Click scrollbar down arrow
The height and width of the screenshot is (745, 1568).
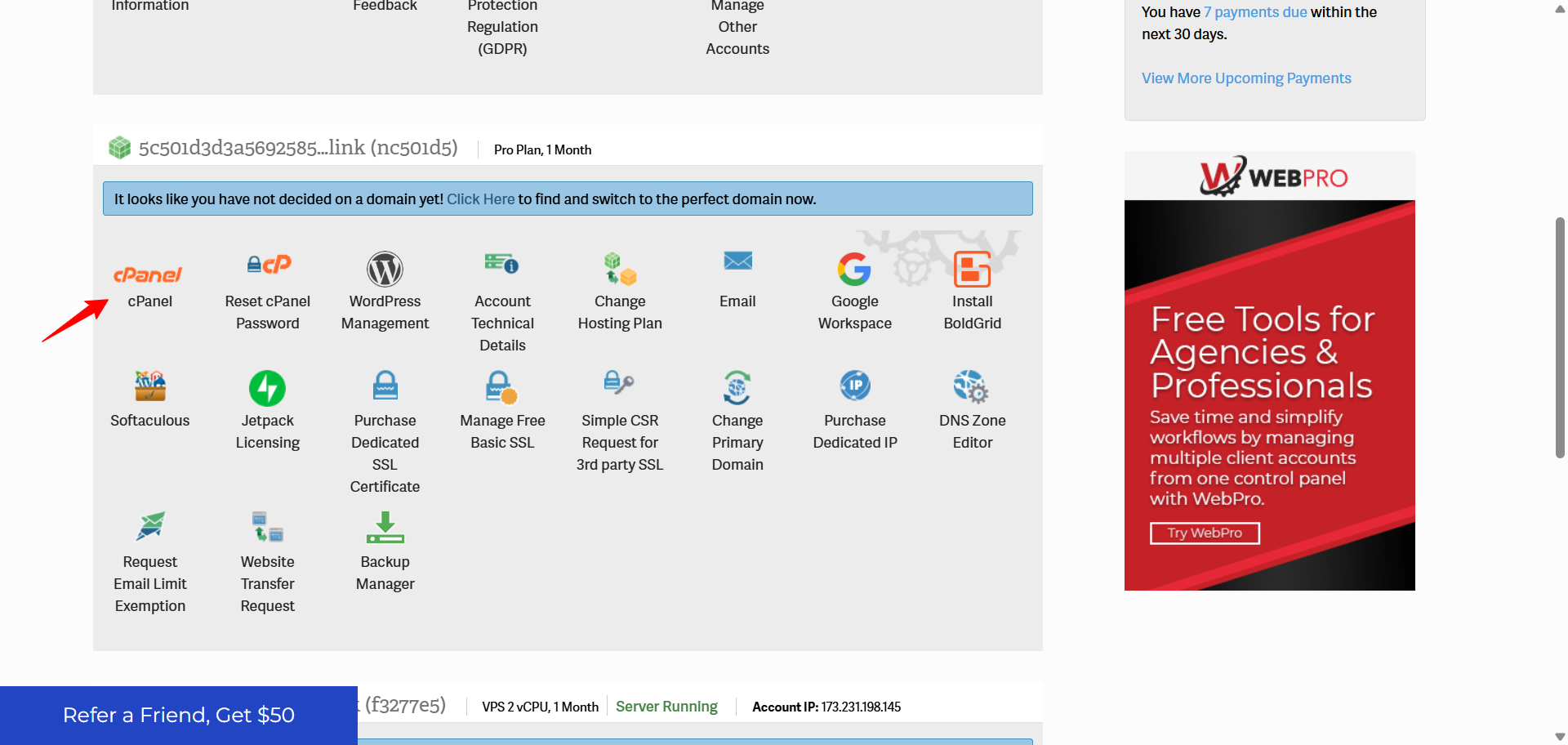(1560, 736)
